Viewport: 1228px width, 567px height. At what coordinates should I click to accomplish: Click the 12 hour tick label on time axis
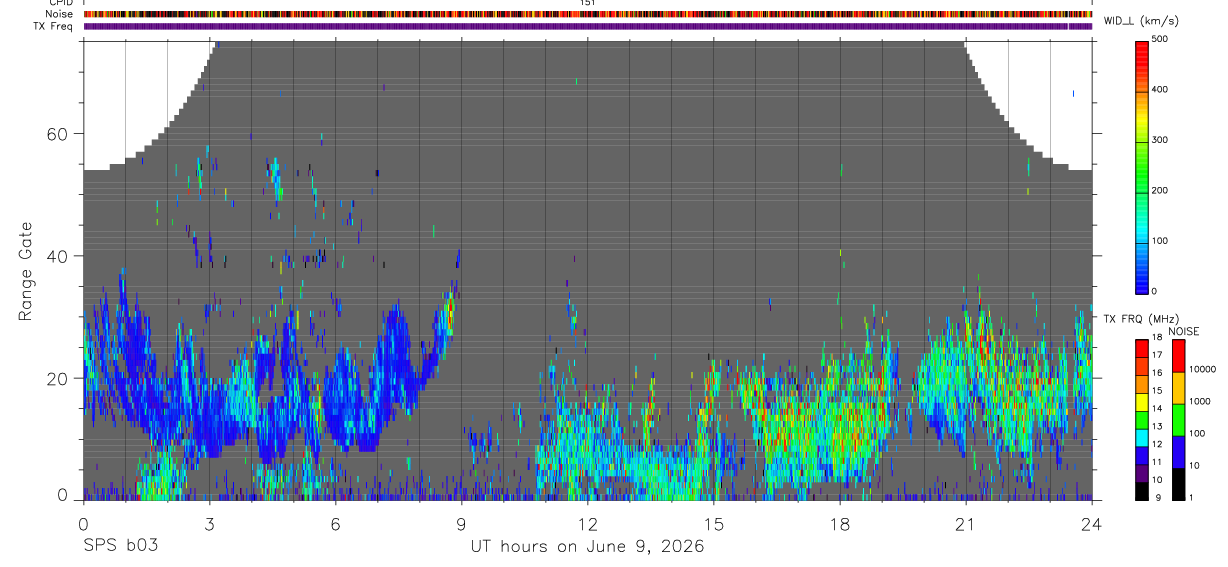tap(587, 526)
